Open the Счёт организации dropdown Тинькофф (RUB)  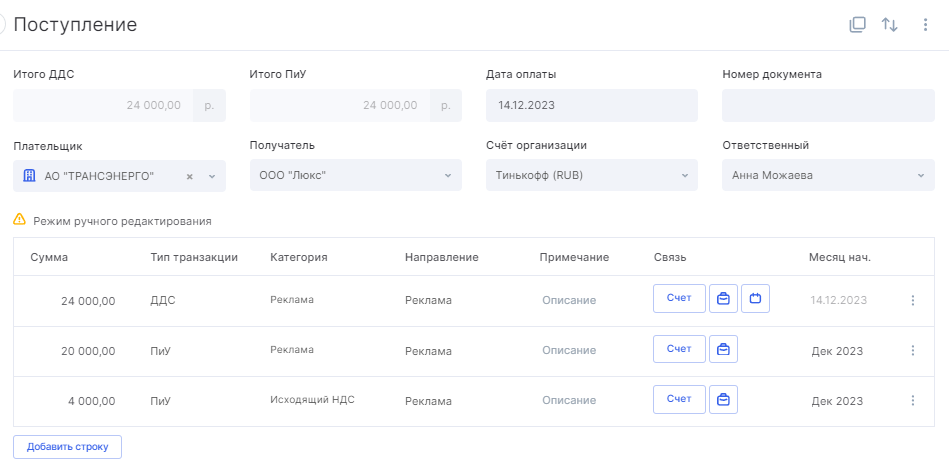(x=592, y=176)
